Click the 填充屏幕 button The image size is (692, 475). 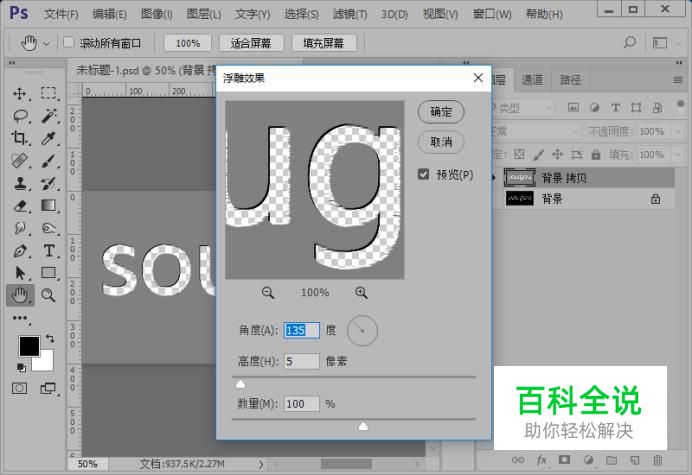(323, 43)
